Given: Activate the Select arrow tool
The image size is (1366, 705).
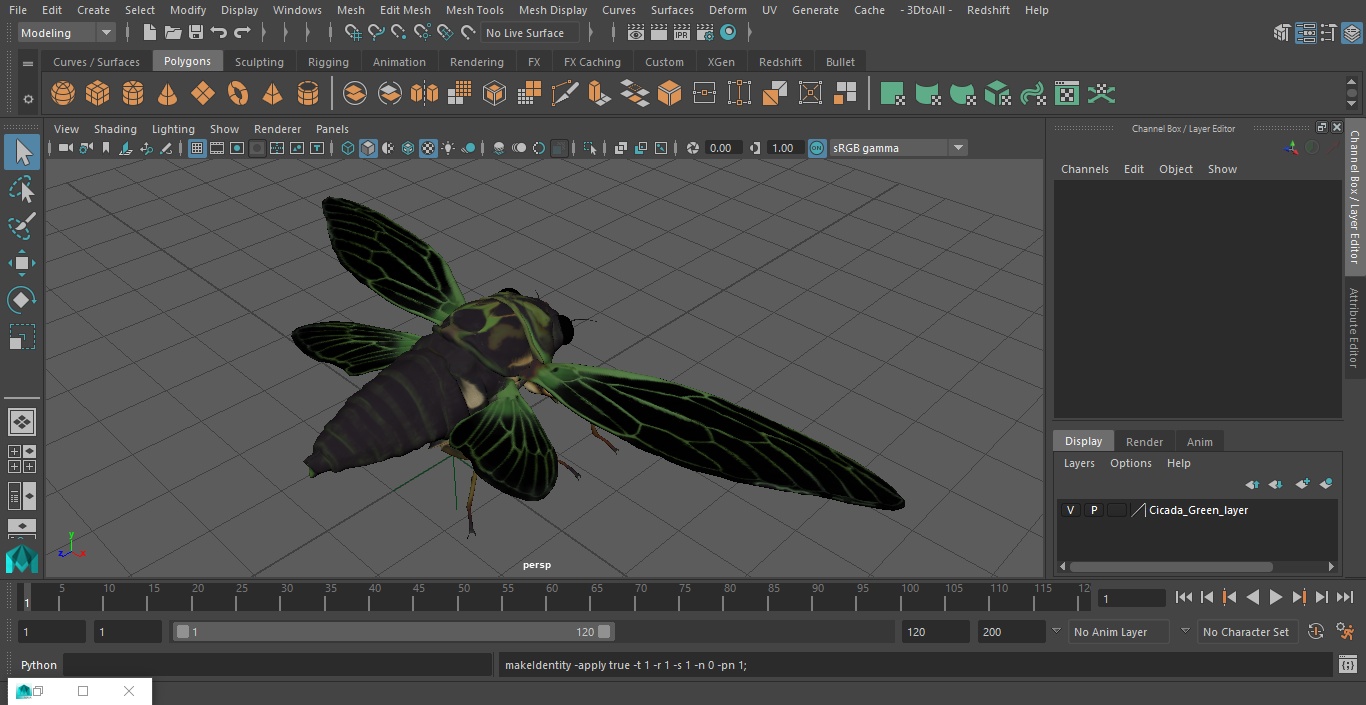Looking at the screenshot, I should pyautogui.click(x=22, y=152).
